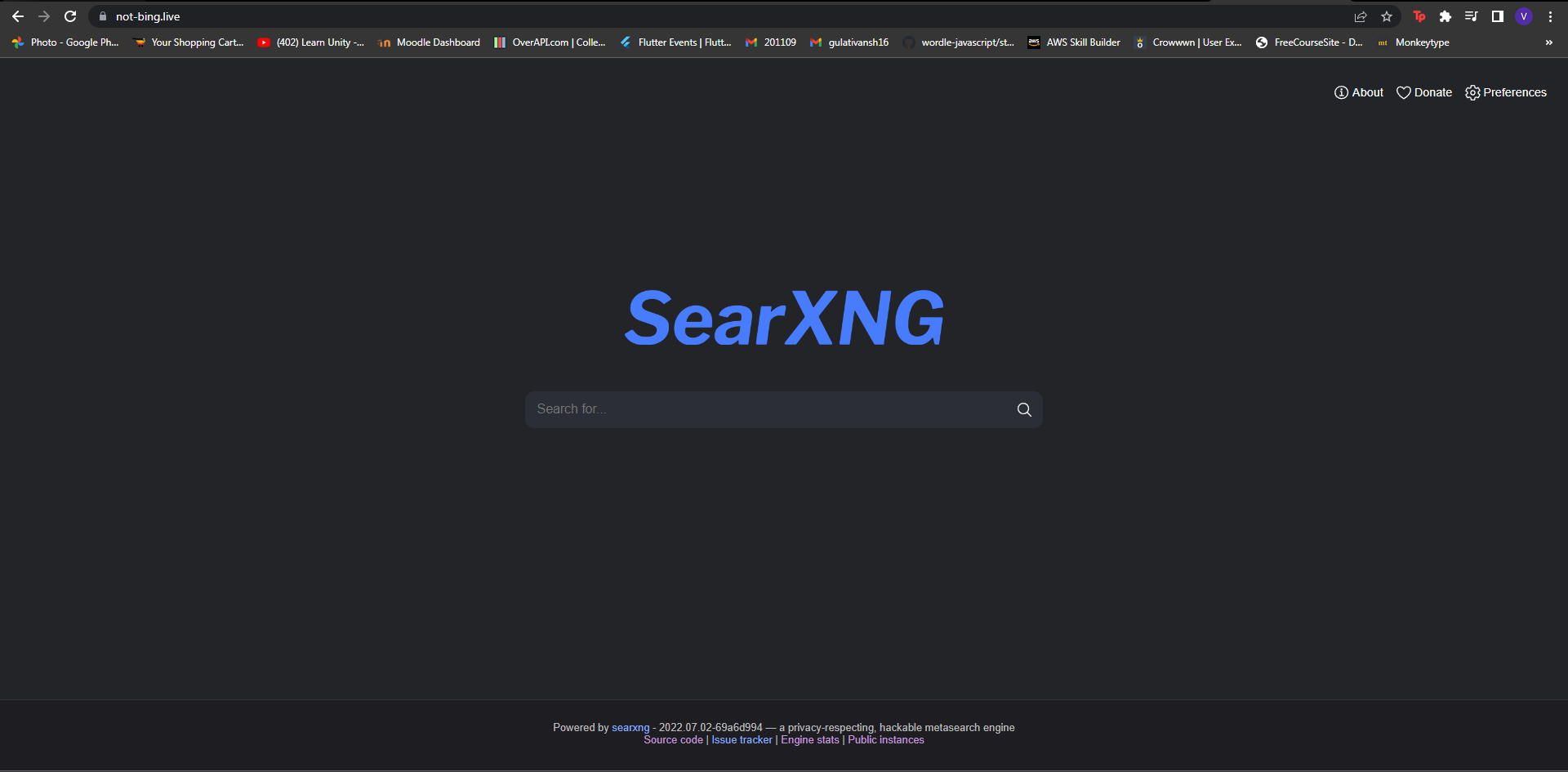This screenshot has width=1568, height=772.
Task: Go back using browser back arrow
Action: coord(18,16)
